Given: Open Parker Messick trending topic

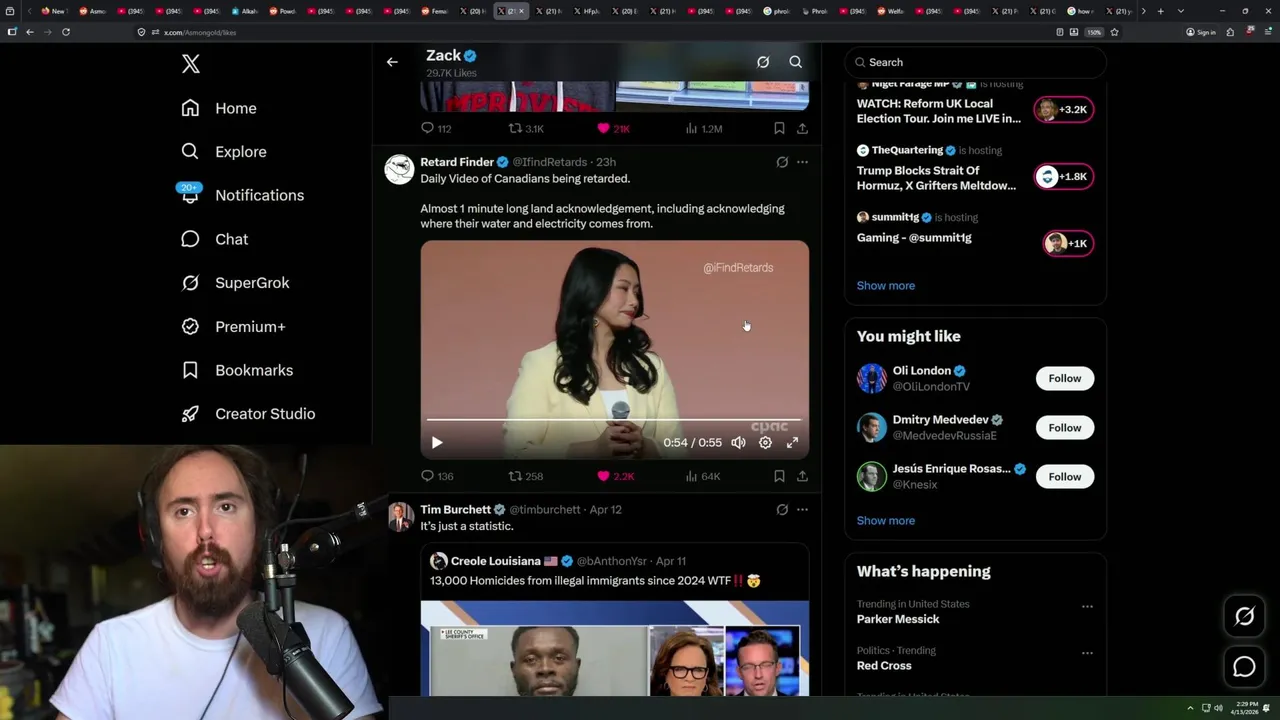Looking at the screenshot, I should coord(897,619).
